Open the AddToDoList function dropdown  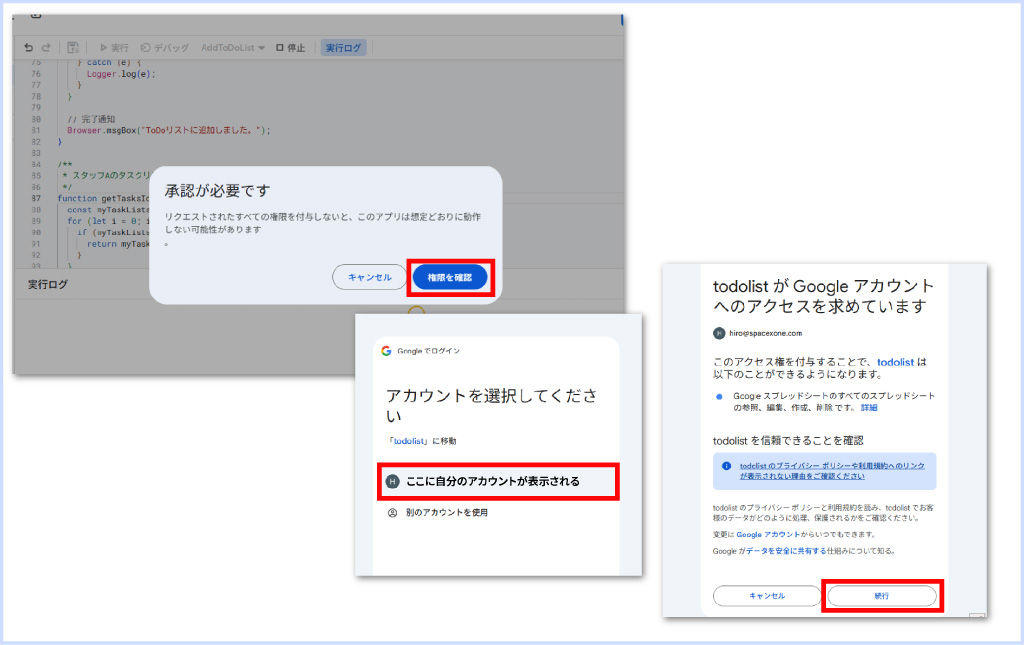[232, 47]
